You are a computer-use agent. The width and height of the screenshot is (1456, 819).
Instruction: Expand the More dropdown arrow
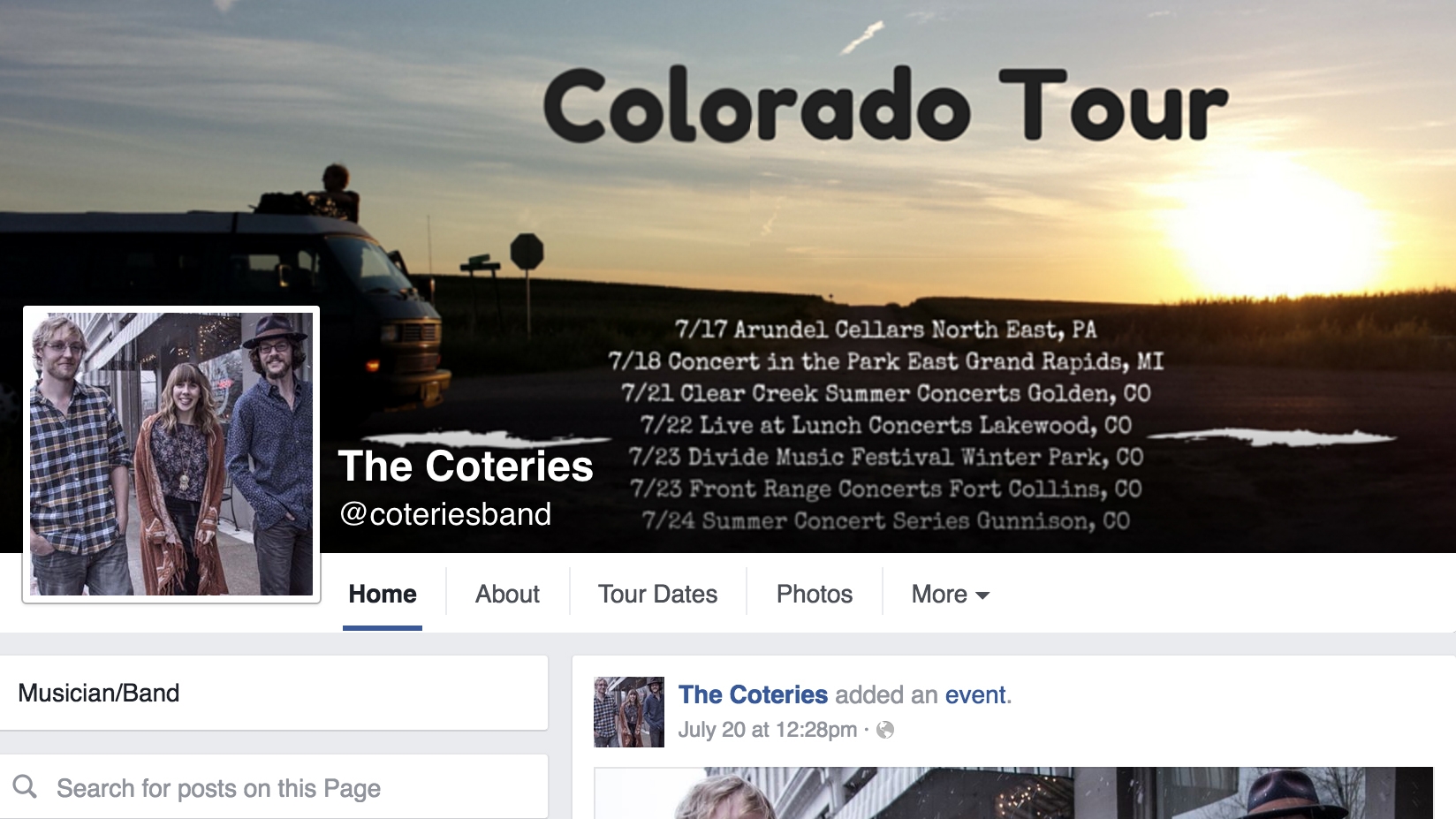(x=982, y=595)
